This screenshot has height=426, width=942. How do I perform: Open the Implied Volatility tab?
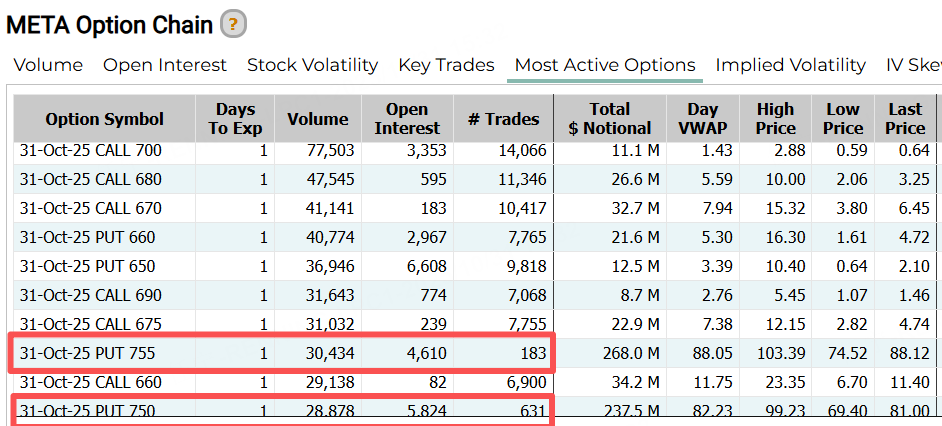(790, 65)
